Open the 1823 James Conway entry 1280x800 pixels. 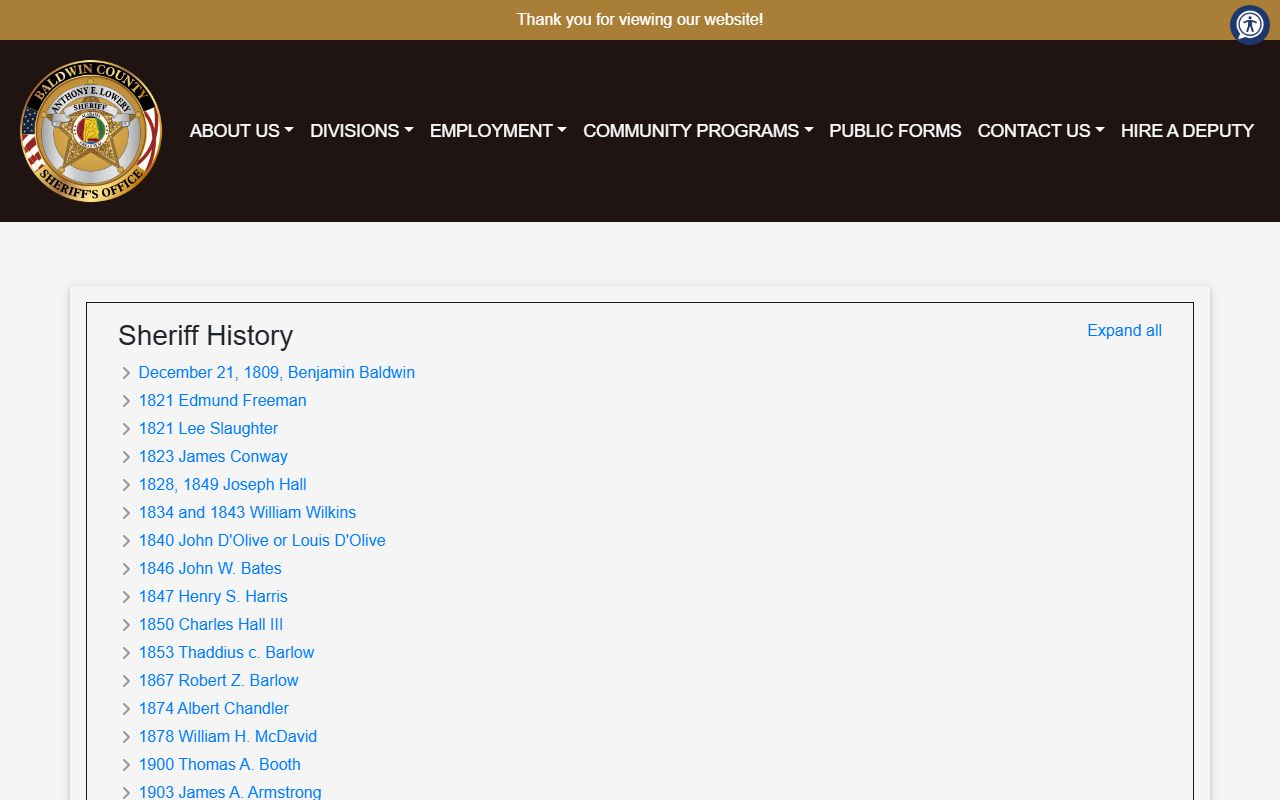point(213,456)
